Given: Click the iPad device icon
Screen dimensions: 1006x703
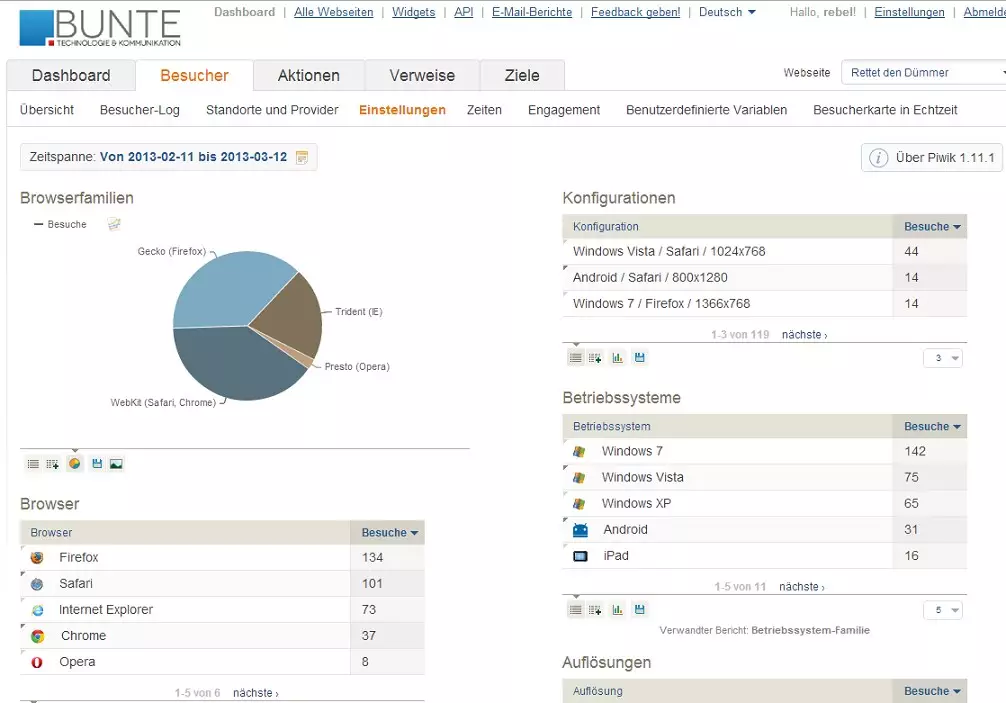Looking at the screenshot, I should click(x=580, y=556).
